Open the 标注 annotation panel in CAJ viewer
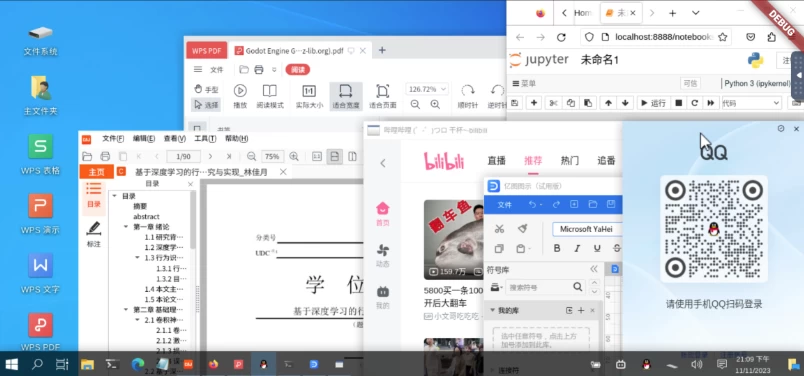Screen dimensions: 804x376 [x=94, y=233]
